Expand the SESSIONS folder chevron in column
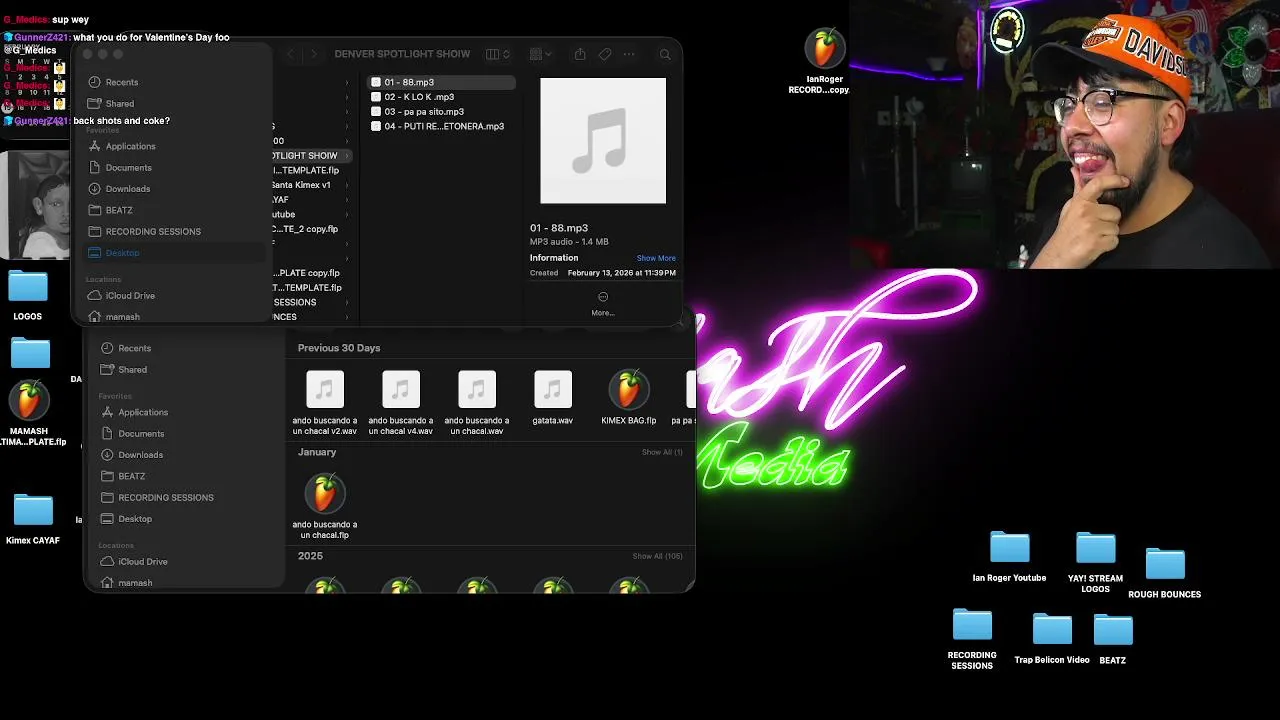The image size is (1280, 720). (x=347, y=302)
